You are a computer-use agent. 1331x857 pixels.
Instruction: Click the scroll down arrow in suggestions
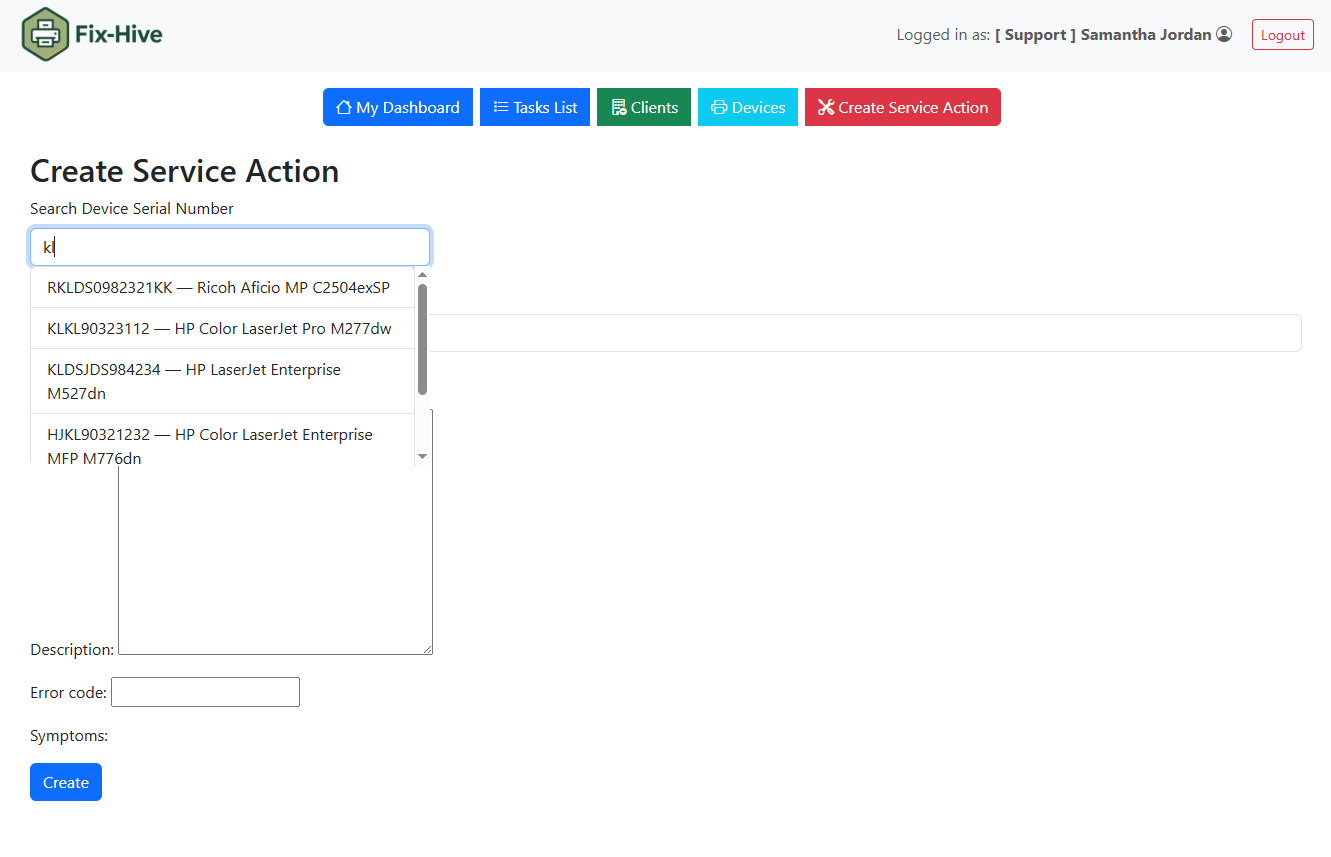[422, 456]
